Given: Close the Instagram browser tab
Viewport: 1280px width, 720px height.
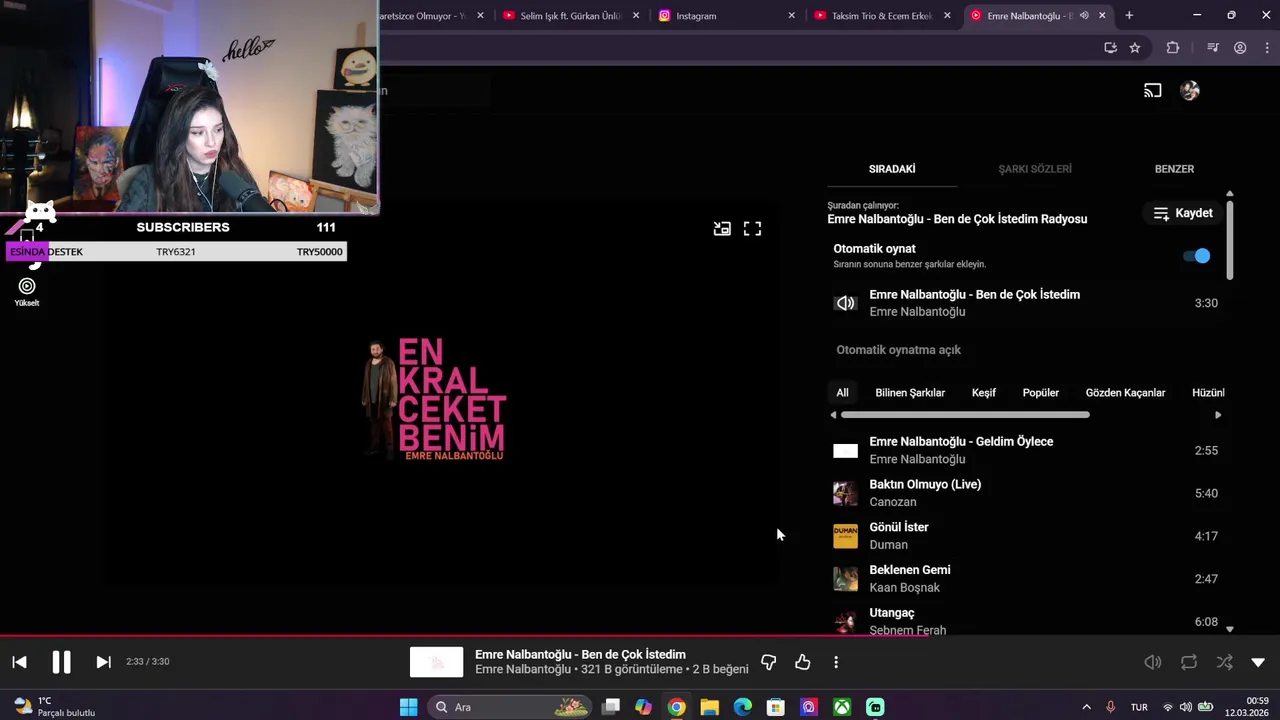Looking at the screenshot, I should click(x=792, y=16).
